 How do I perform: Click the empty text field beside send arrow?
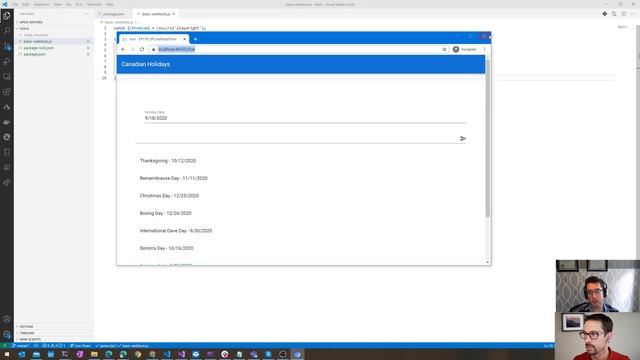[297, 138]
